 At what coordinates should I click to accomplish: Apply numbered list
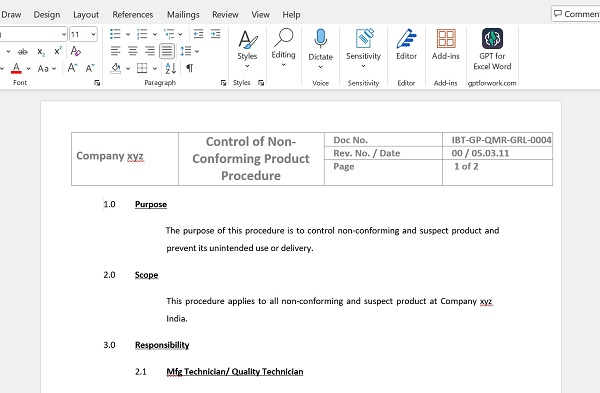click(142, 34)
